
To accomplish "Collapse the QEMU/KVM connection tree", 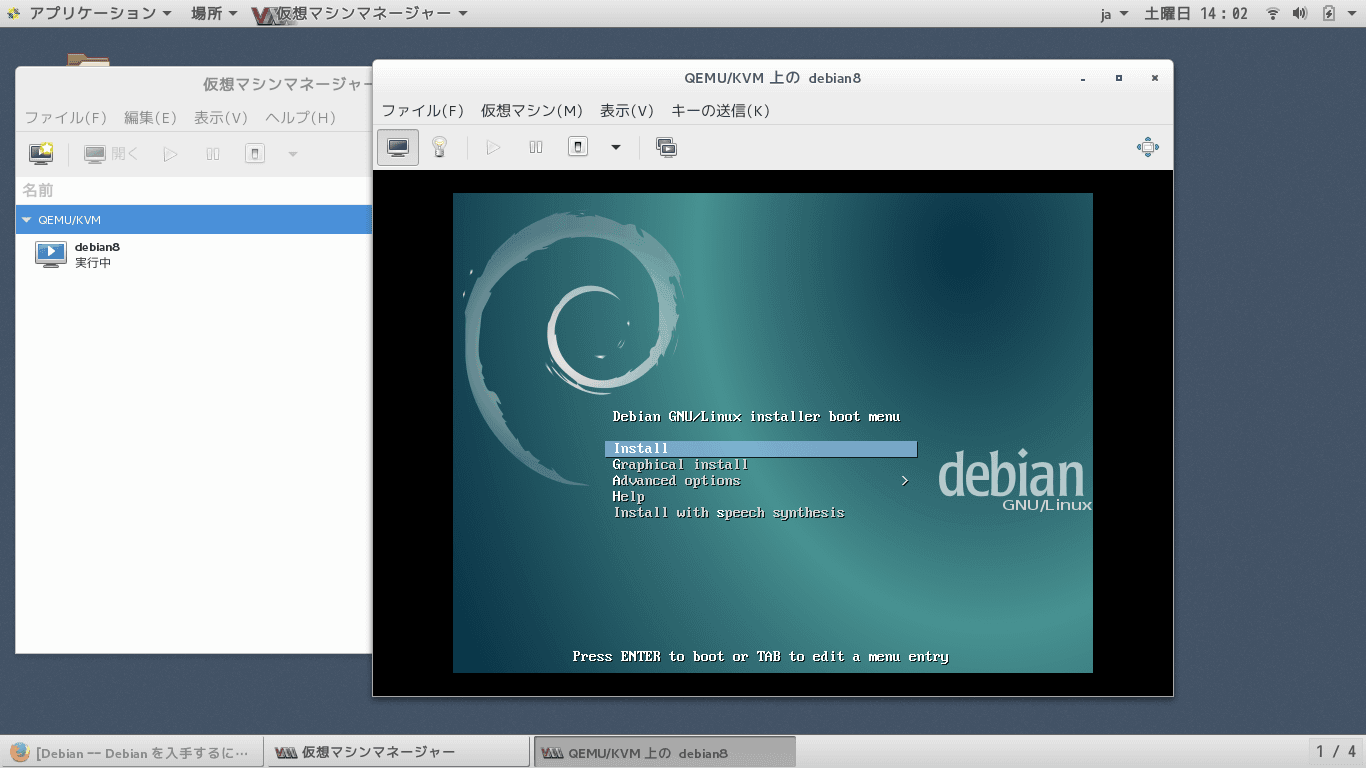I will click(27, 220).
